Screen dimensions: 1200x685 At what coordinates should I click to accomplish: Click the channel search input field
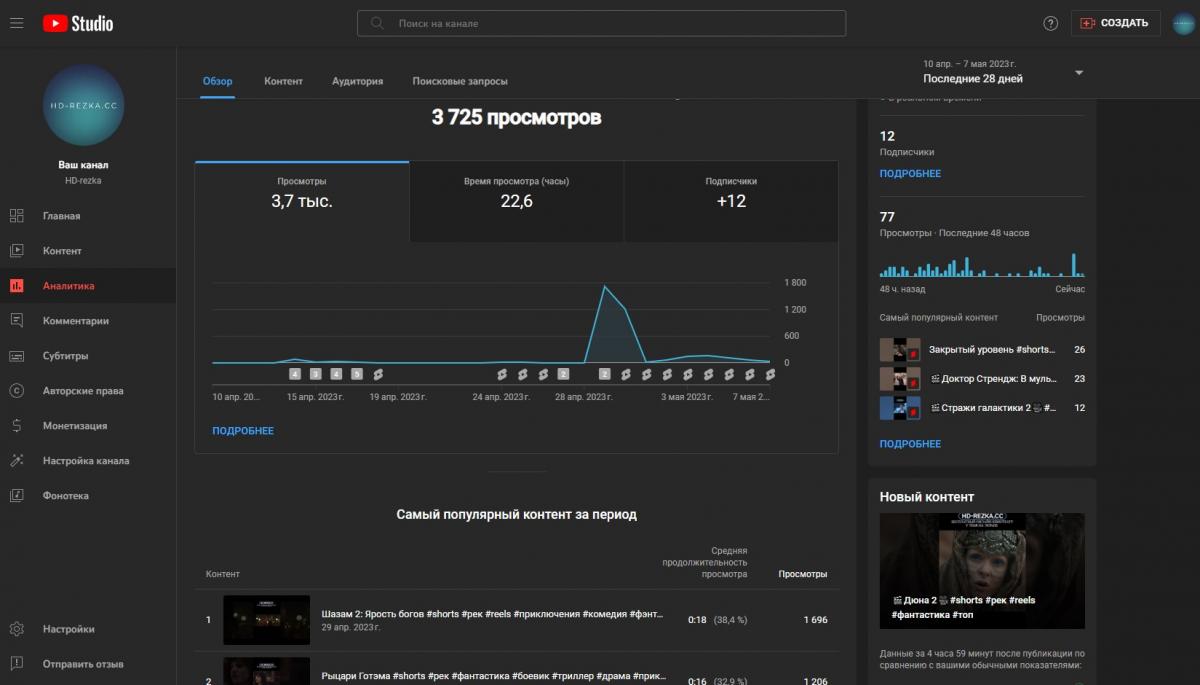[x=610, y=23]
